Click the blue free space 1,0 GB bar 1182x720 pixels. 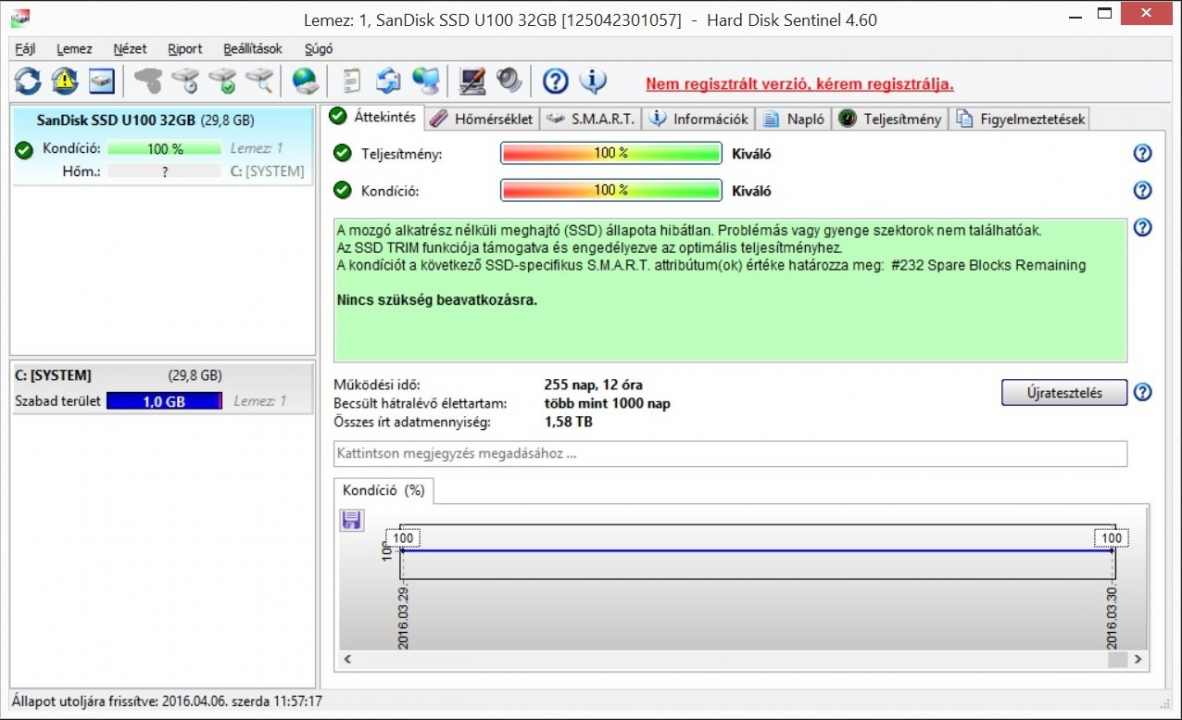(164, 401)
